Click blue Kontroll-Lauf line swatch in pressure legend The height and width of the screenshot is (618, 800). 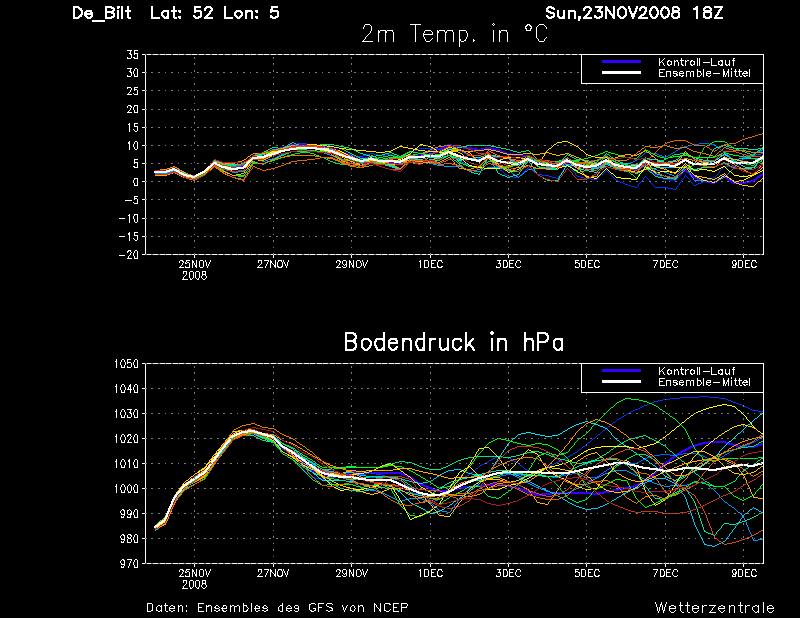(x=620, y=372)
